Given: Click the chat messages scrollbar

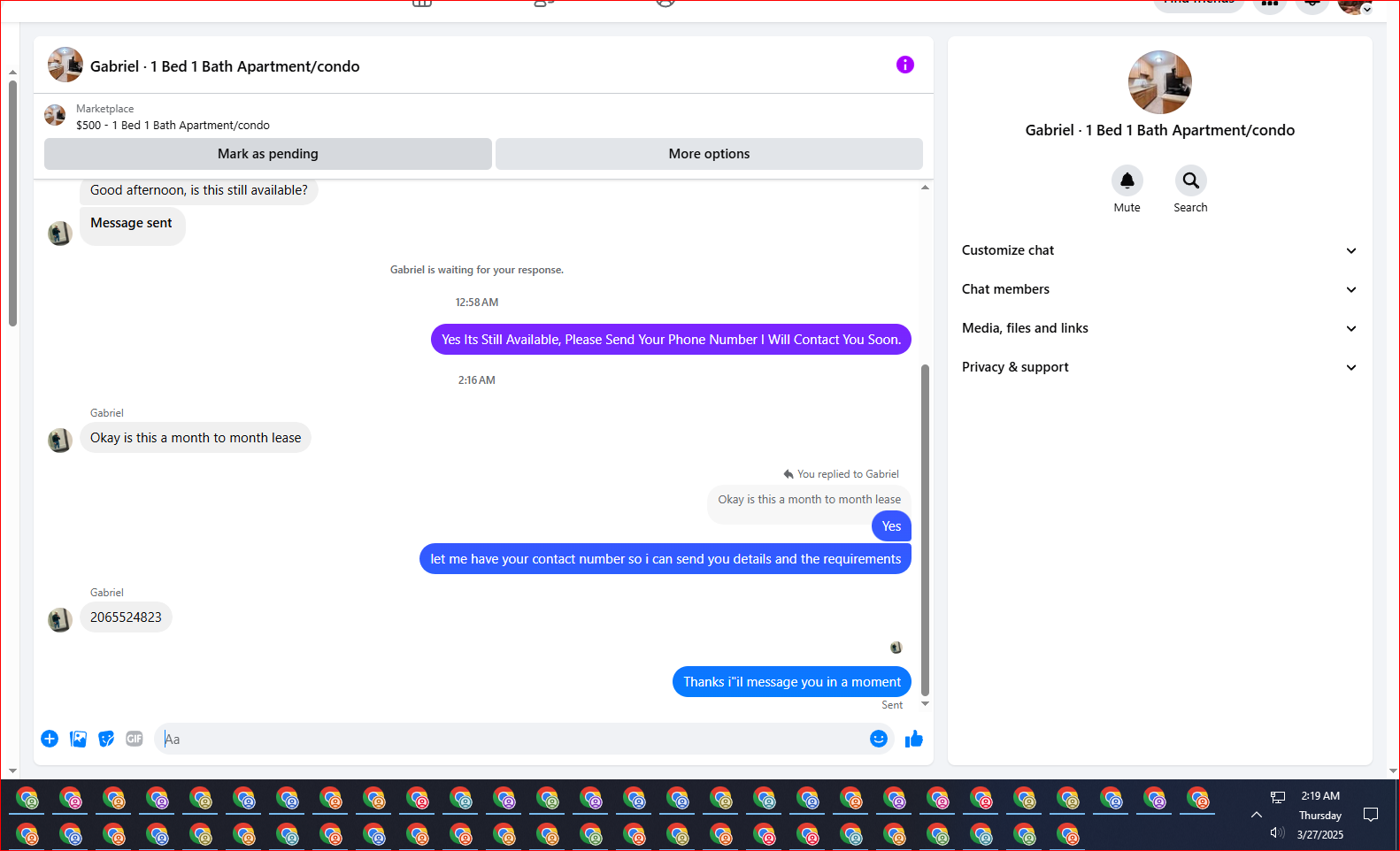Looking at the screenshot, I should click(925, 530).
